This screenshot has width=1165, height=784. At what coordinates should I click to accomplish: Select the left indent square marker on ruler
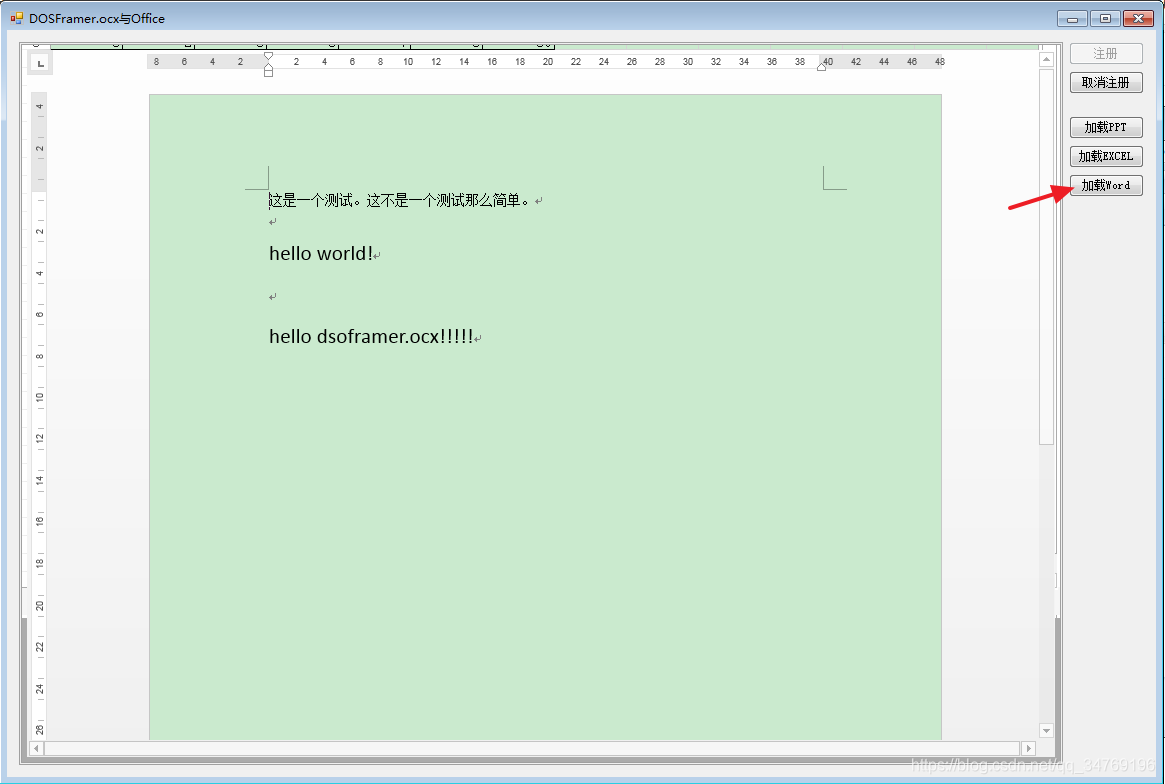[268, 73]
